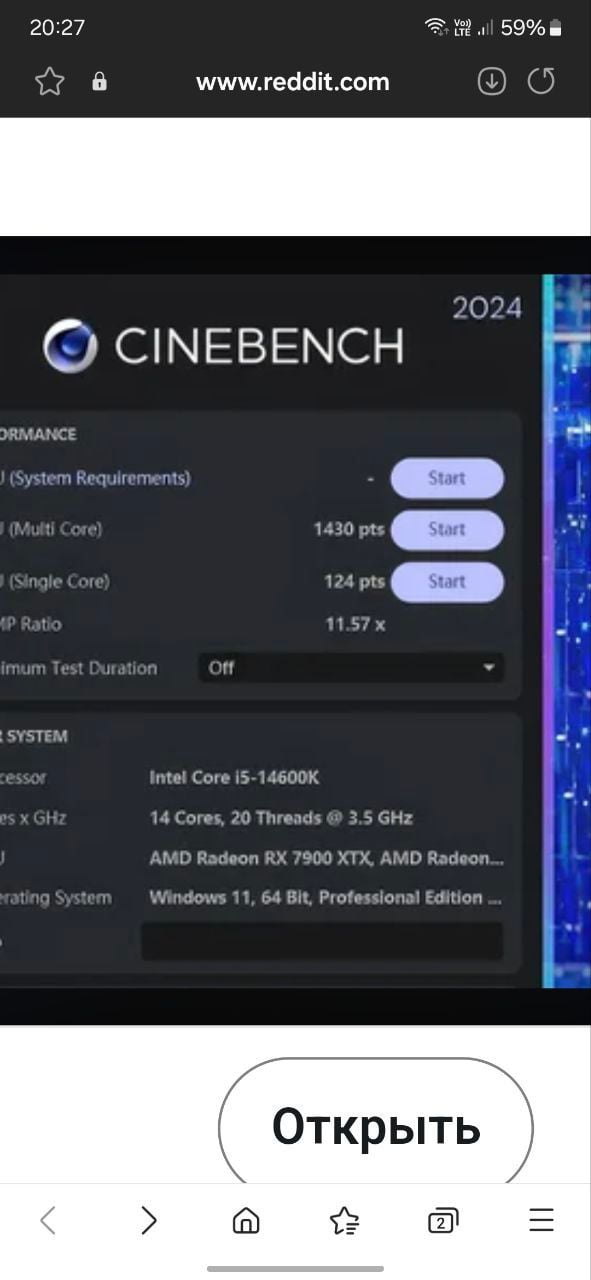Go forward with the right arrow
Screen dimensions: 591x1280
[x=148, y=1220]
